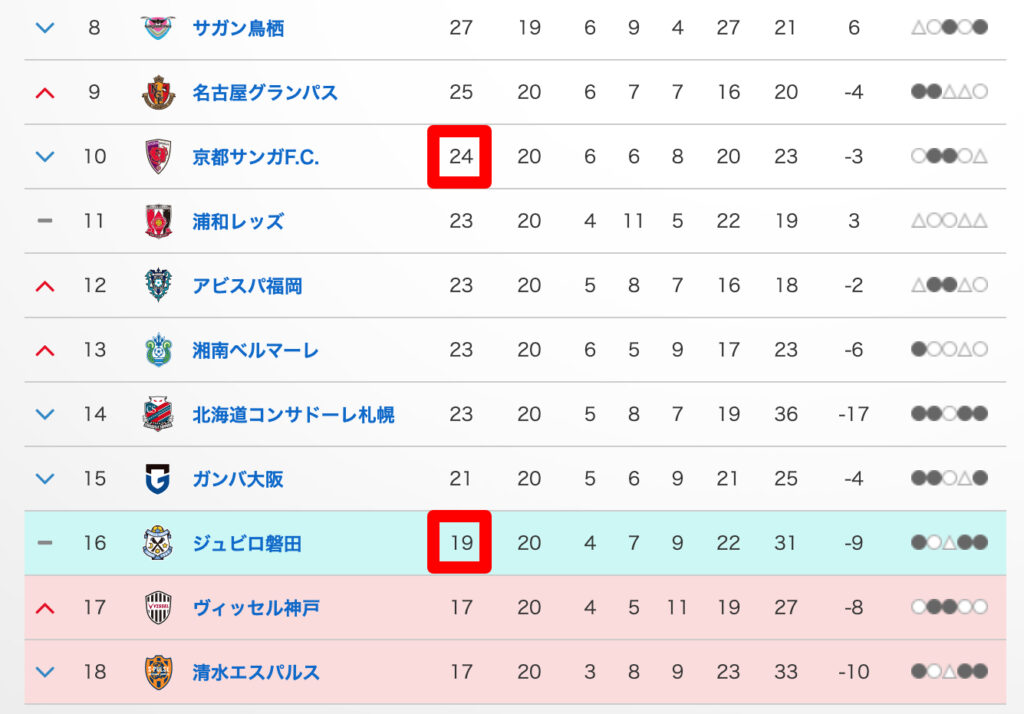Viewport: 1024px width, 714px height.
Task: Click the recent form circles for 清水エスパルス
Action: tap(949, 671)
